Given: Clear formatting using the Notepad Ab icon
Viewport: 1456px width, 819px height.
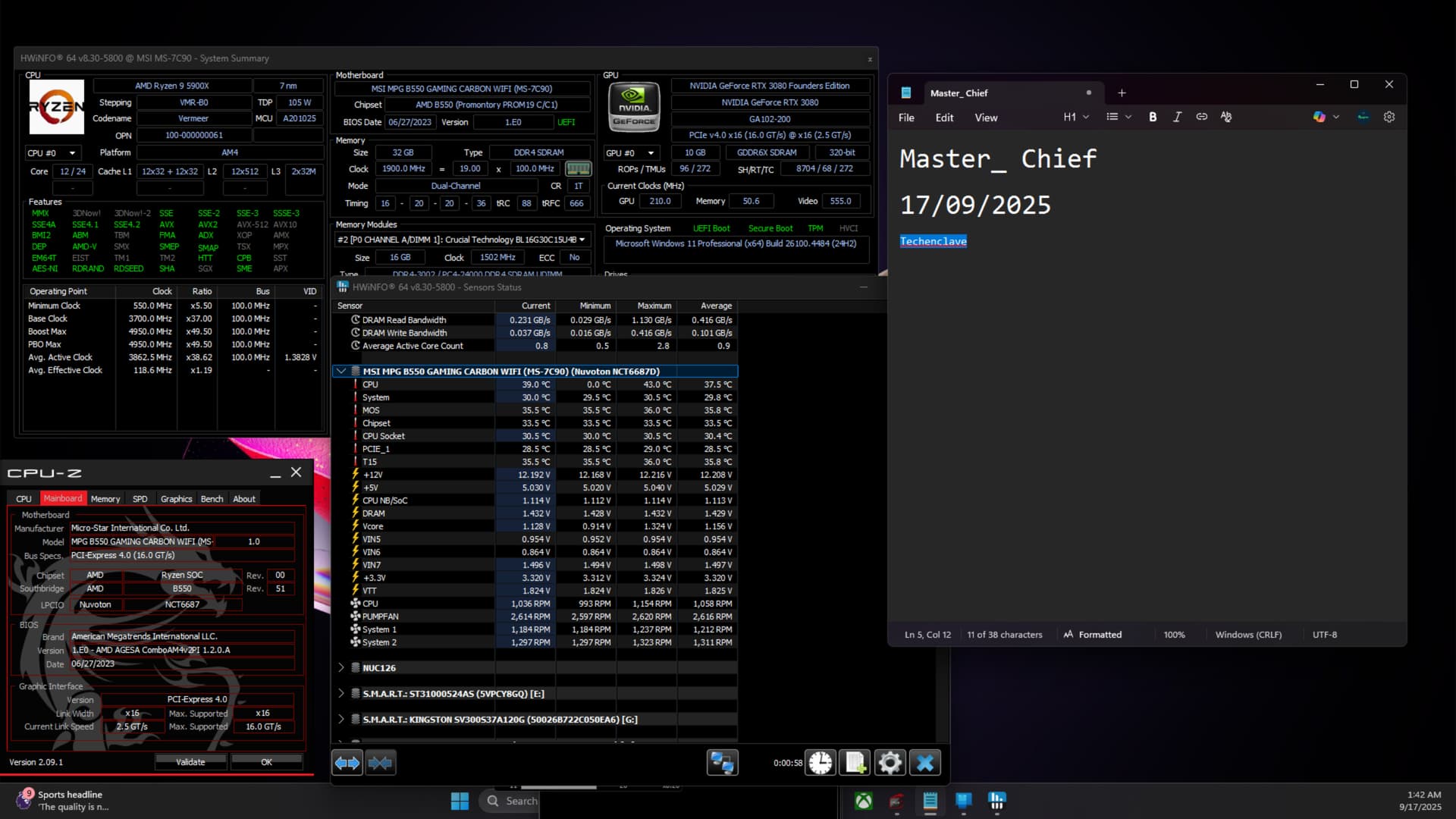Looking at the screenshot, I should [x=1225, y=117].
